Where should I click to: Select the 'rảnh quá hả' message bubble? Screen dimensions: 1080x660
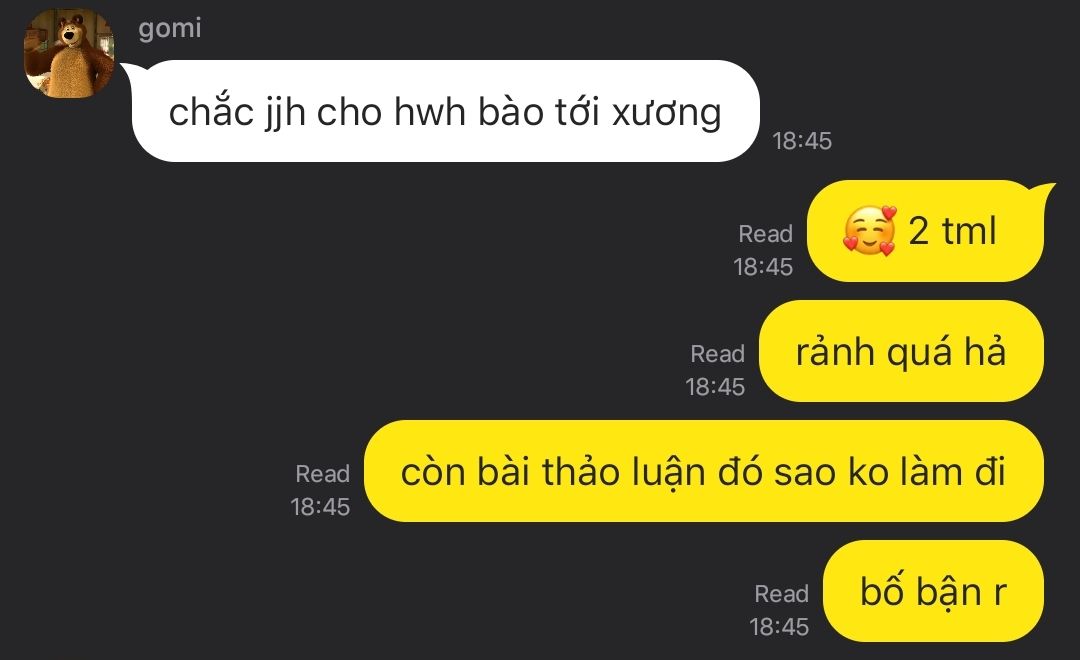pyautogui.click(x=901, y=351)
